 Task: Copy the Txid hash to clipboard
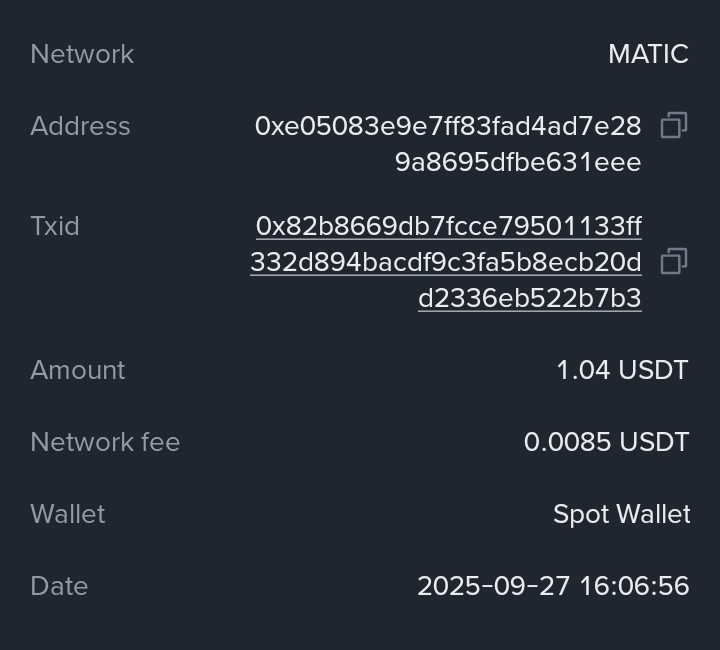tap(674, 262)
